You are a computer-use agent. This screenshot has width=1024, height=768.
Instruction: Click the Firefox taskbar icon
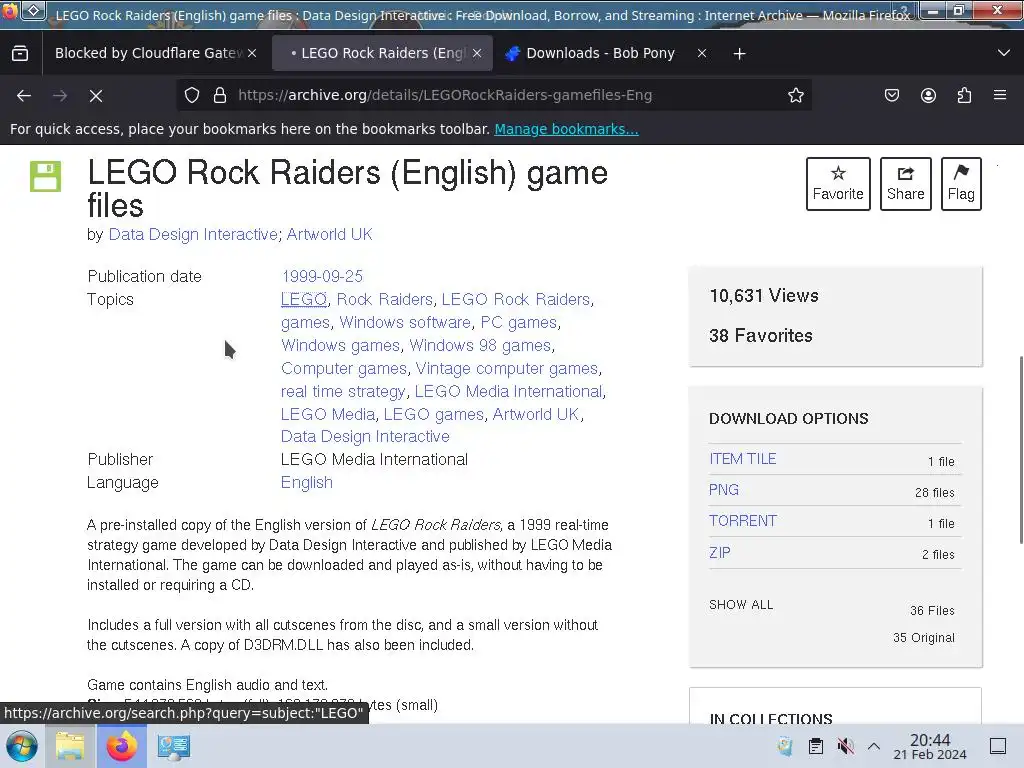pos(122,746)
